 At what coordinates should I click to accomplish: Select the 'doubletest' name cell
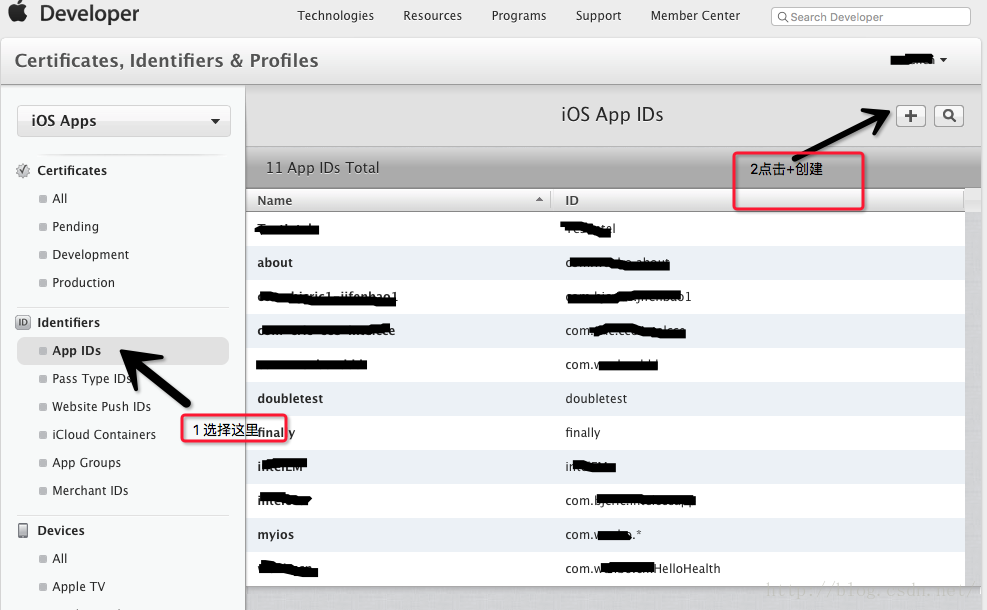pyautogui.click(x=290, y=398)
